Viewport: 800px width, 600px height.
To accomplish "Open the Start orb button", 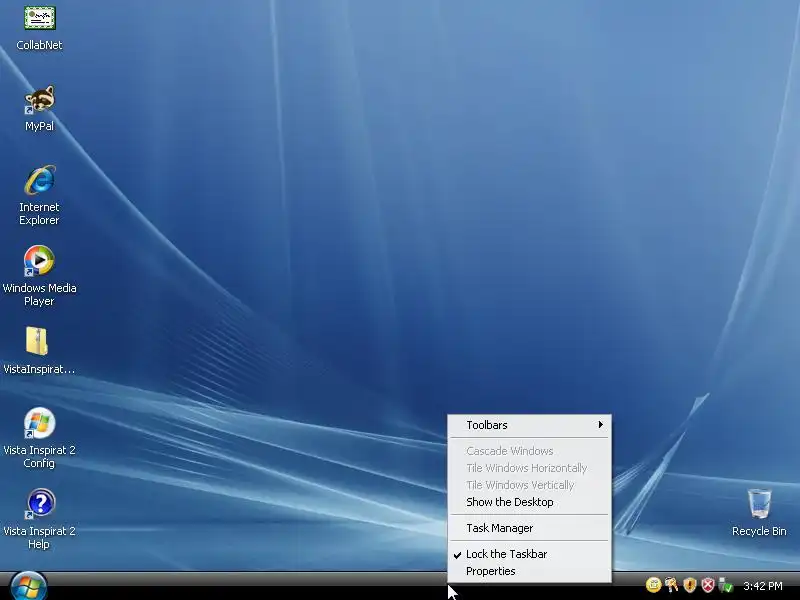I will (x=28, y=587).
